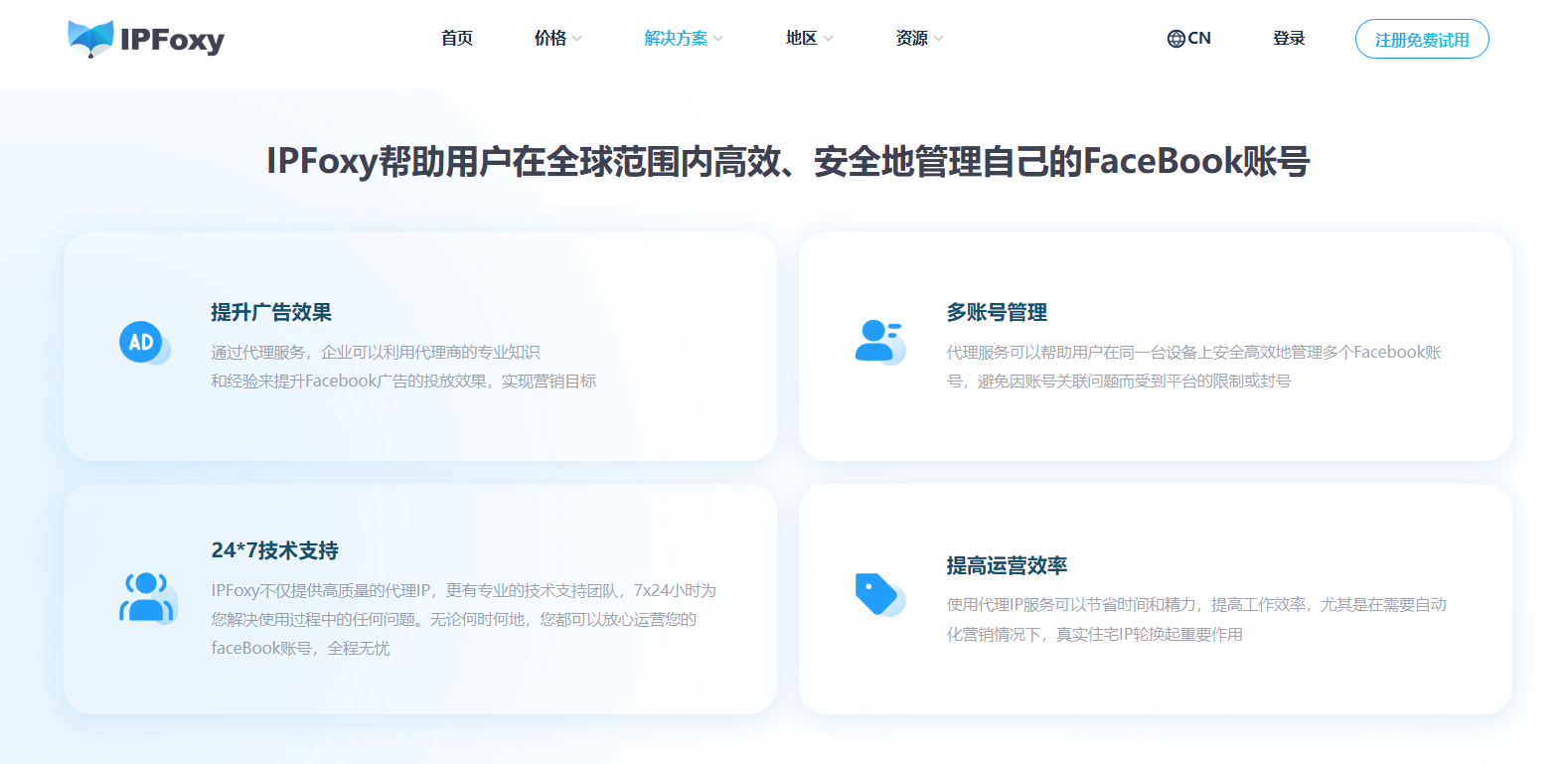1568x764 pixels.
Task: Open the 价格 pricing menu
Action: pyautogui.click(x=550, y=38)
